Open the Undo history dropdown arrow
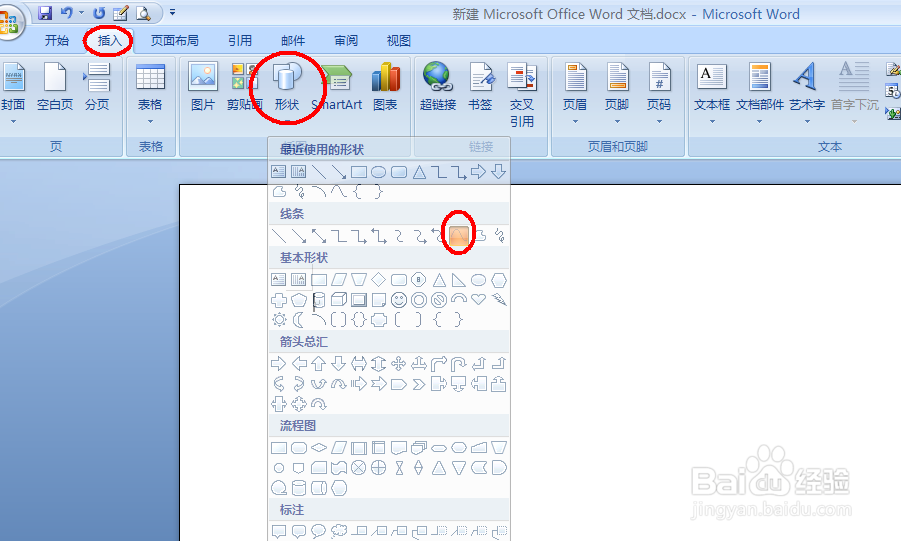This screenshot has height=541, width=901. pos(81,13)
